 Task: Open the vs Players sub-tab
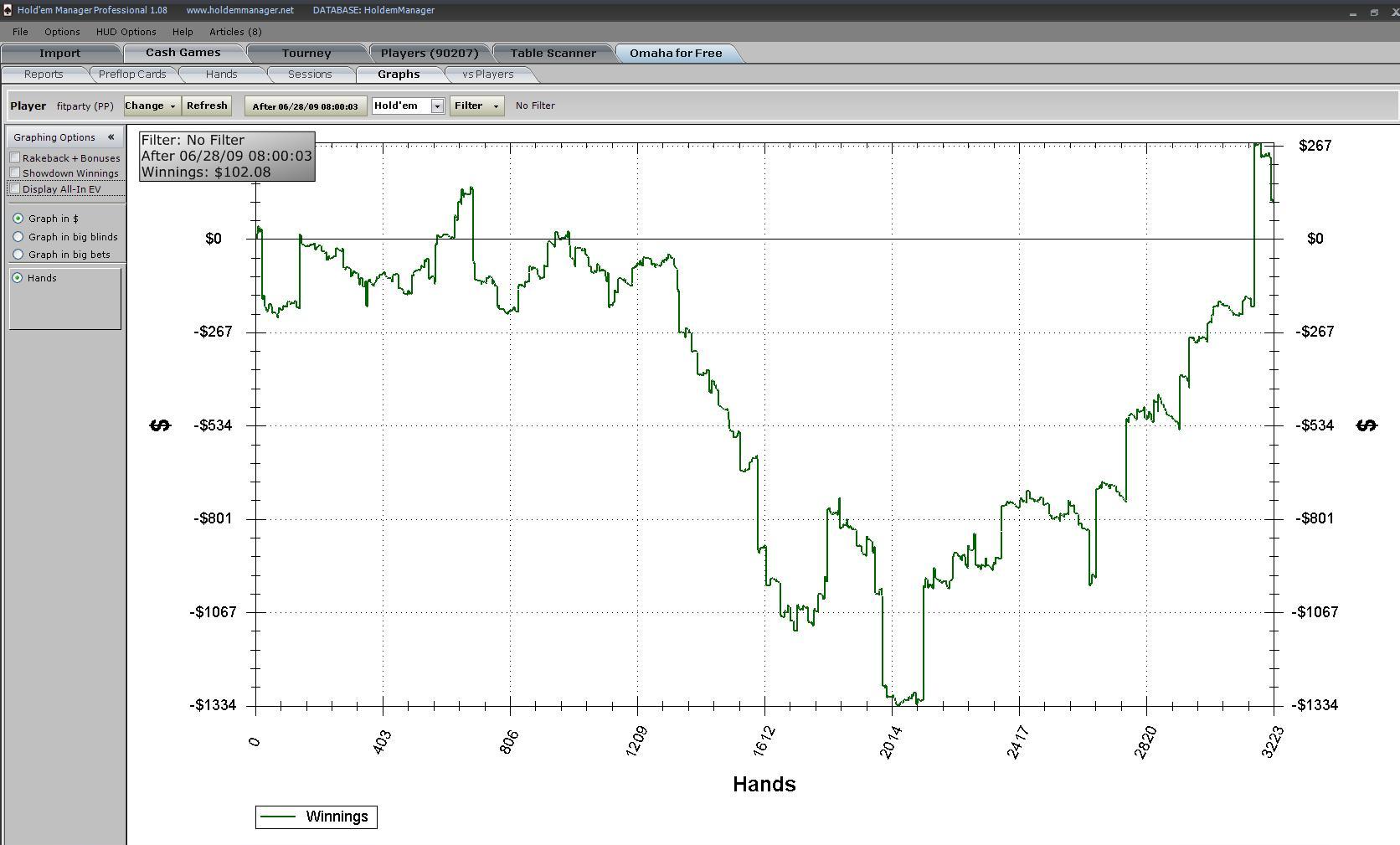click(488, 75)
